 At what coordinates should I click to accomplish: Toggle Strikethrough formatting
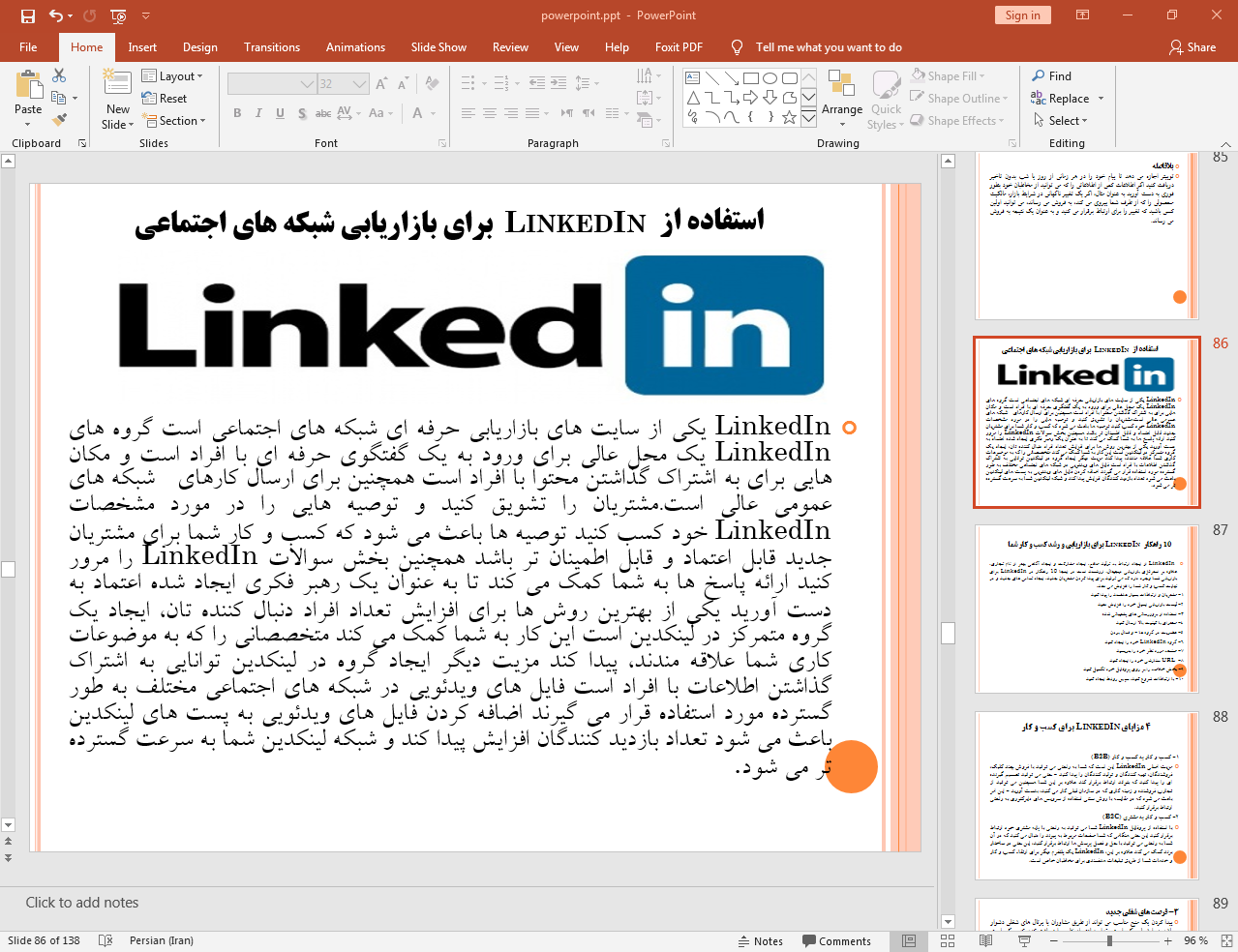(323, 113)
